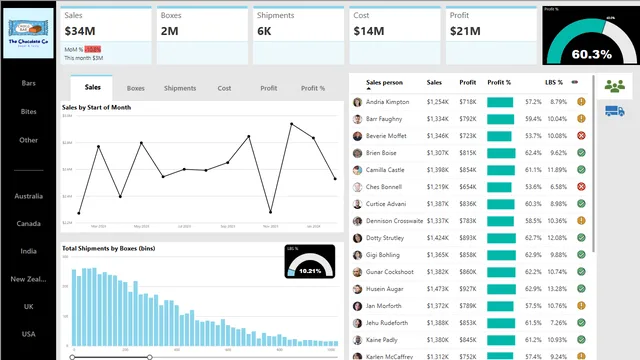The height and width of the screenshot is (360, 640).
Task: Click Camilla Castle's green check status icon
Action: pos(581,169)
